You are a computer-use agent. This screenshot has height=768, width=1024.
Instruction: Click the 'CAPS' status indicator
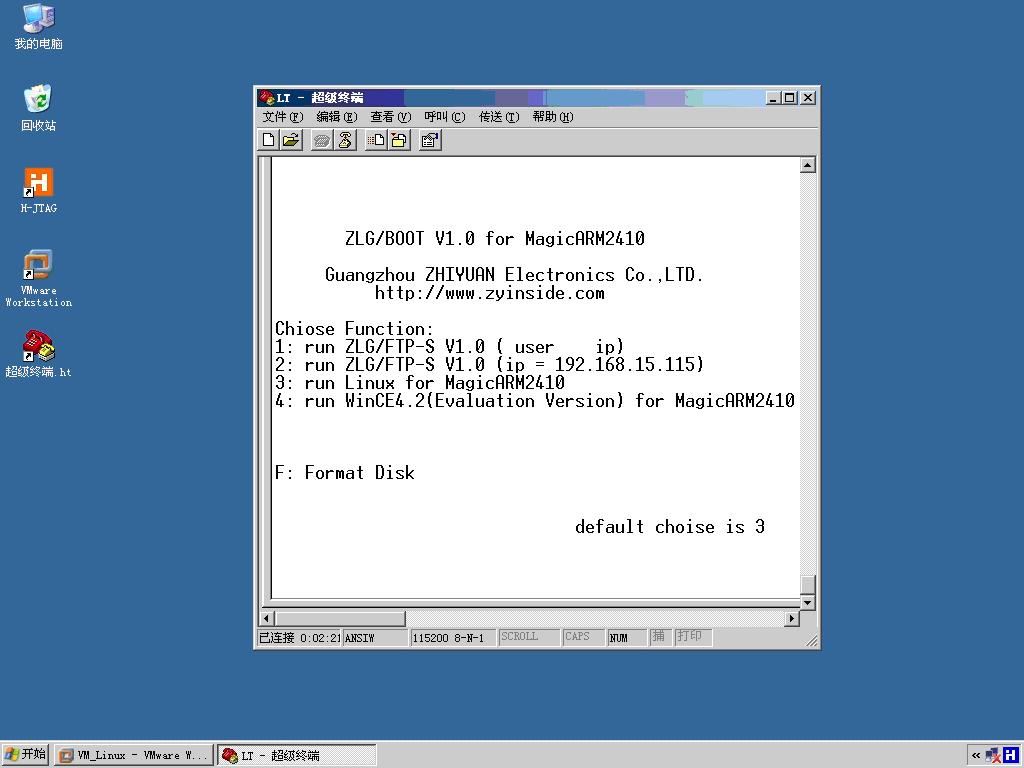tap(583, 637)
